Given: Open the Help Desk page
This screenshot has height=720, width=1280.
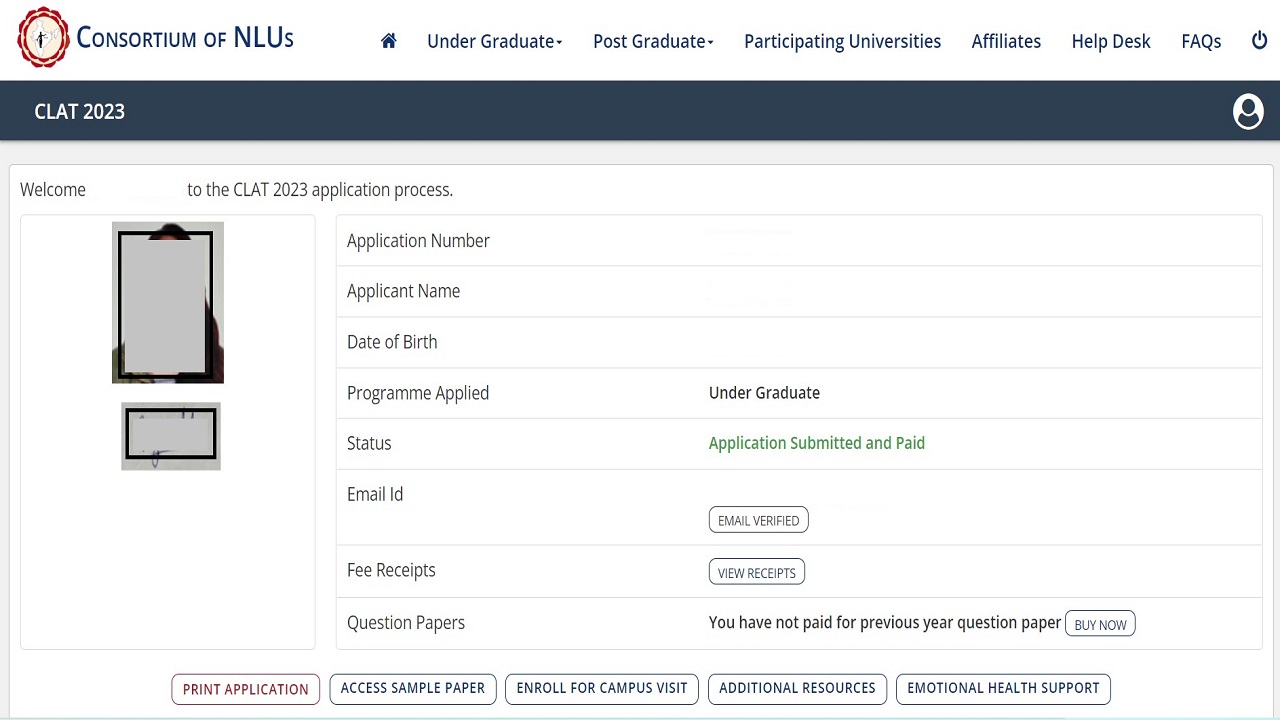Looking at the screenshot, I should pyautogui.click(x=1111, y=41).
